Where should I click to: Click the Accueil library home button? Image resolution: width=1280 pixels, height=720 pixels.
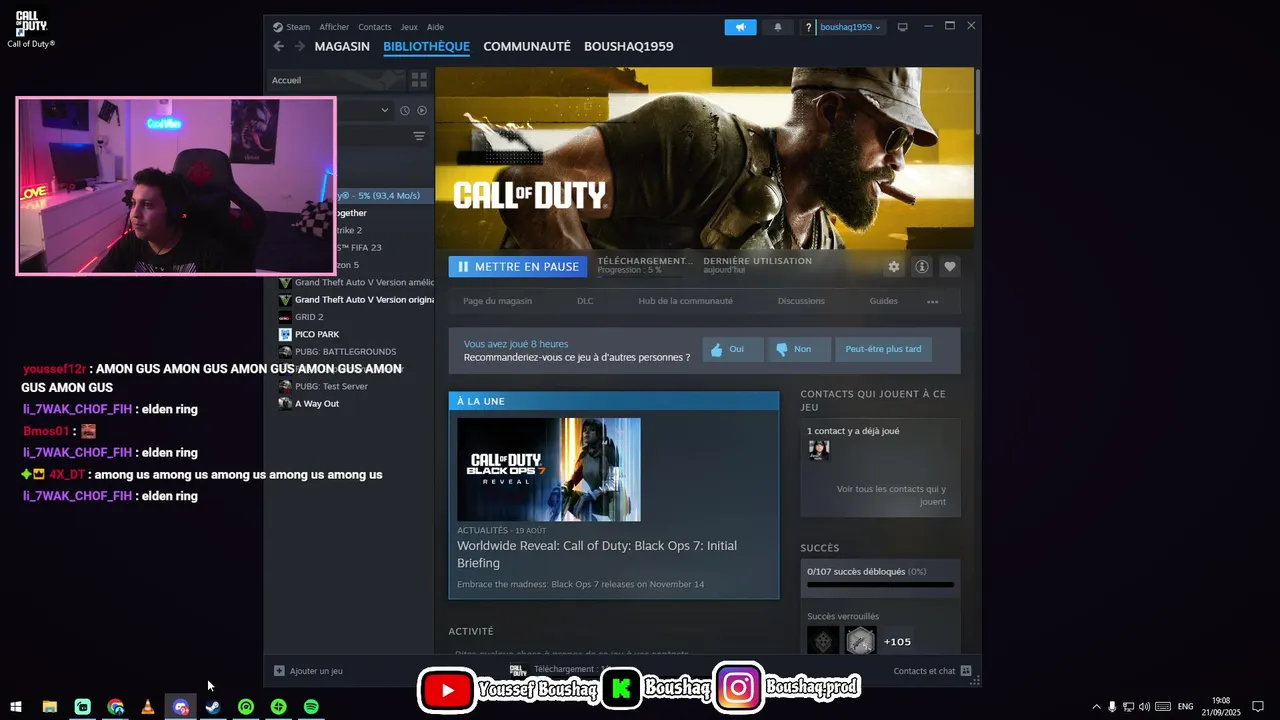[x=337, y=80]
